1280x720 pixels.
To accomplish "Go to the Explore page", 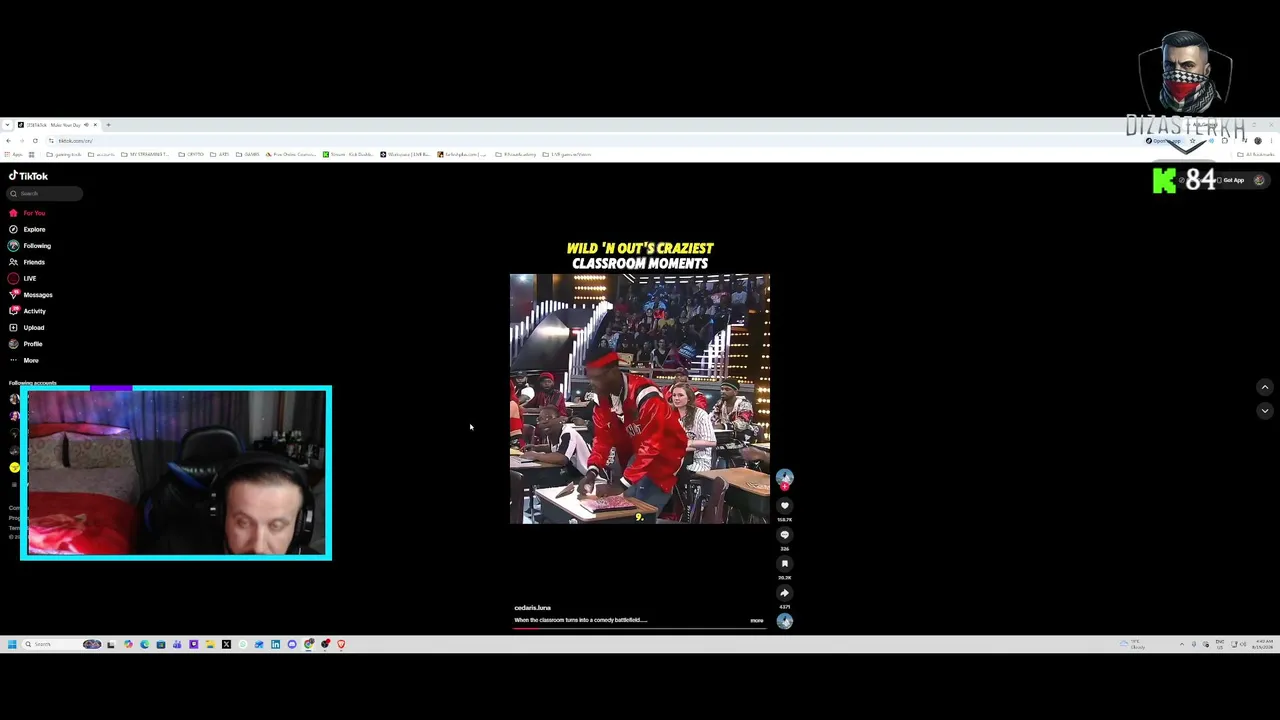I will [28, 229].
